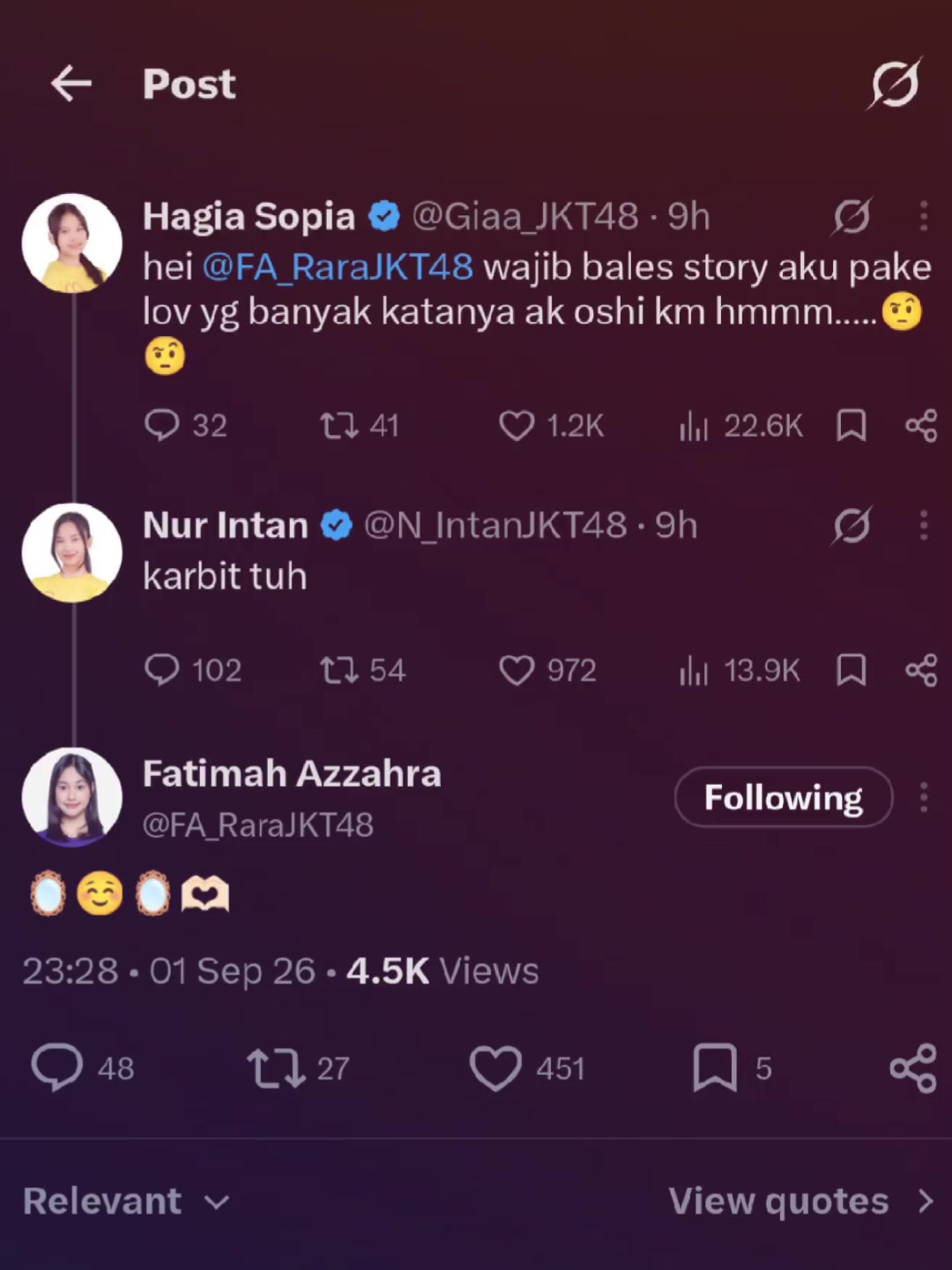The image size is (952, 1270).
Task: Open Fatimah Azzahra's profile picture
Action: coord(71,797)
